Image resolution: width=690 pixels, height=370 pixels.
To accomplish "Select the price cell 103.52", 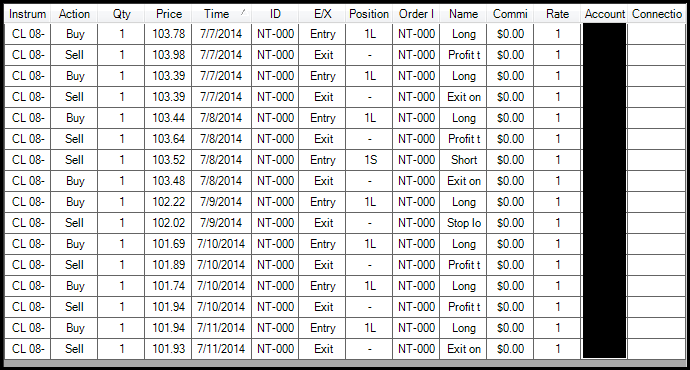I will pyautogui.click(x=168, y=160).
